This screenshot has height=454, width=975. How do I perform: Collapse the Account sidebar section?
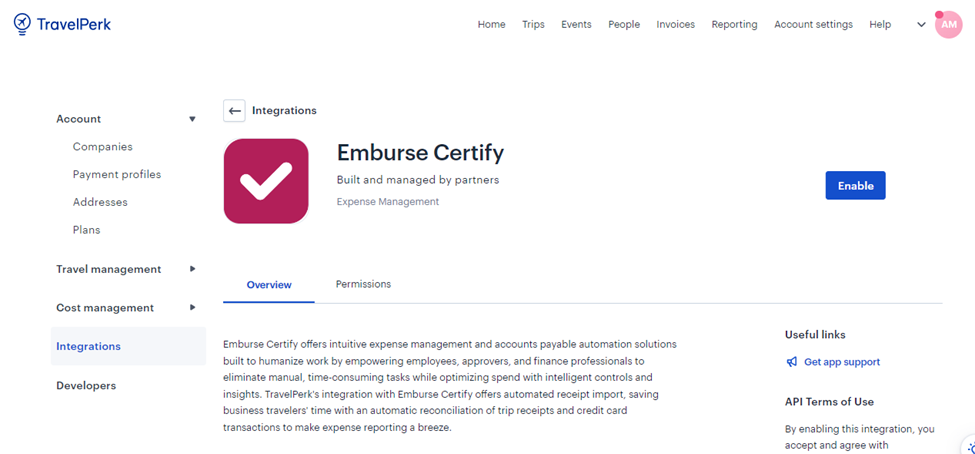point(192,119)
